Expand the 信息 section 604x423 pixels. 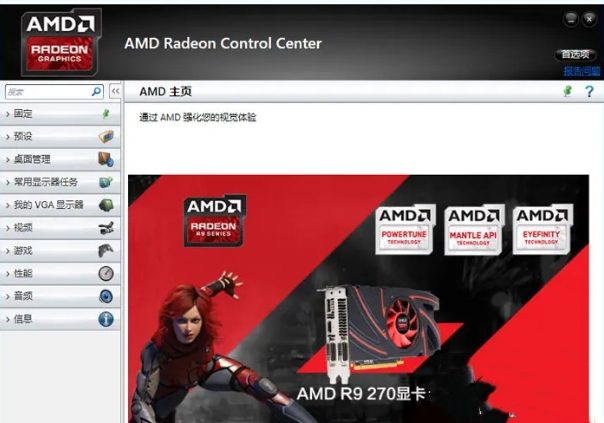pyautogui.click(x=61, y=319)
